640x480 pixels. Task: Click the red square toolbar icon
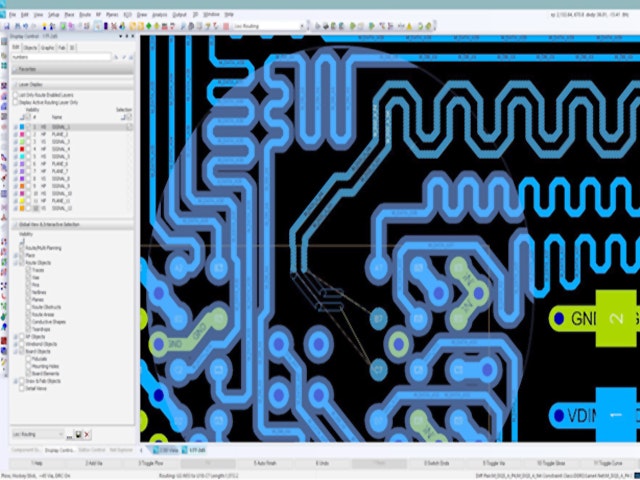tap(226, 26)
